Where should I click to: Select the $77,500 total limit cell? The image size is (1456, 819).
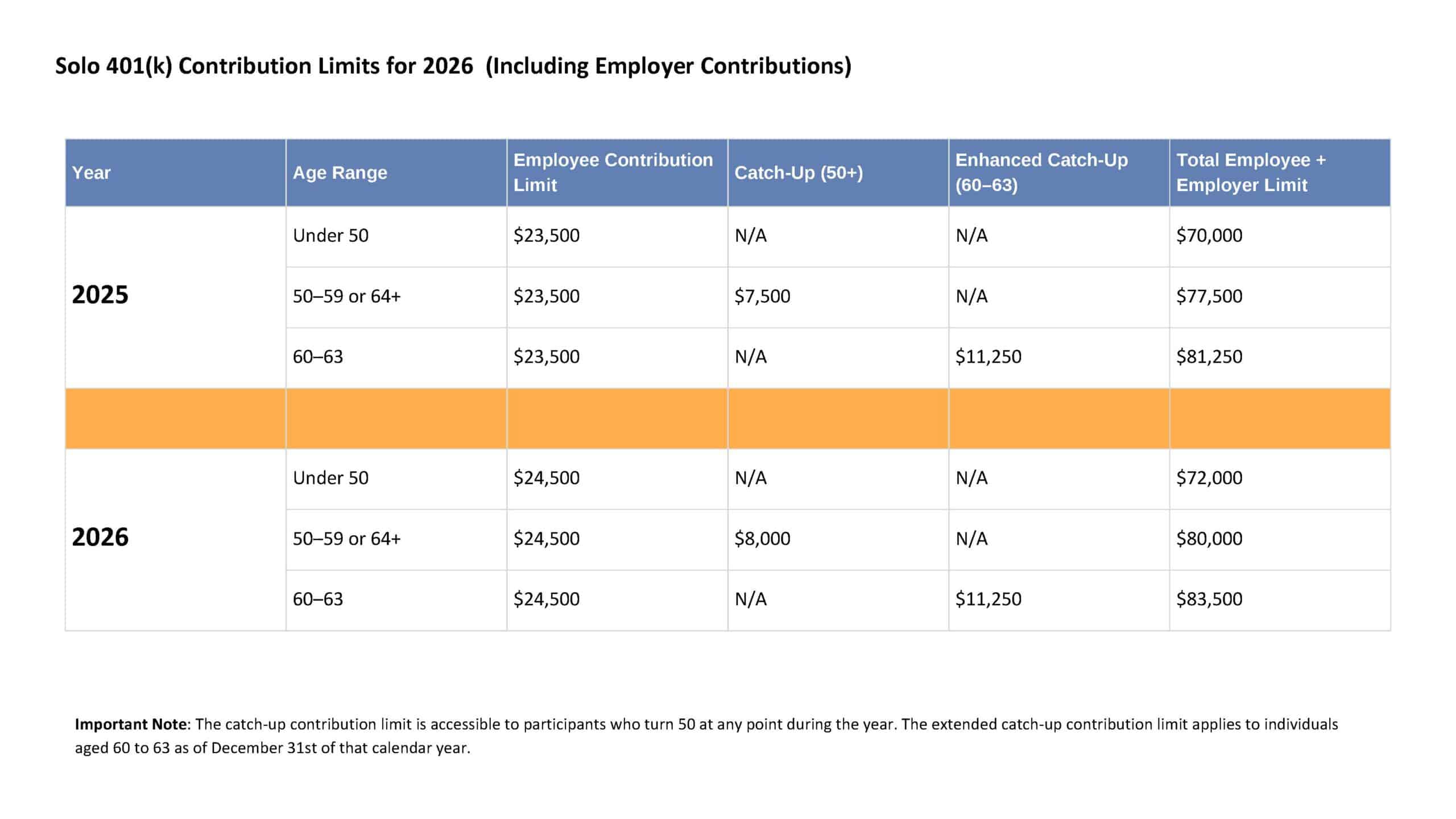point(1209,296)
